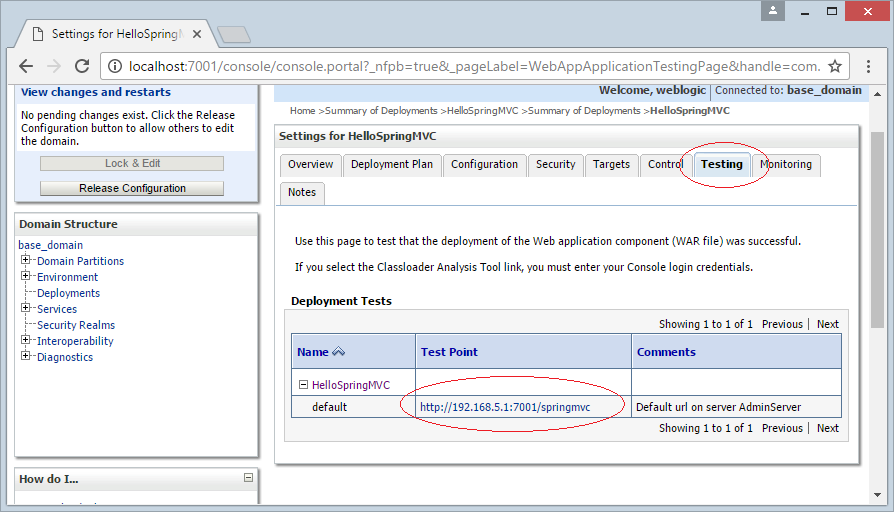
Task: Switch to the Control tab
Action: point(665,165)
